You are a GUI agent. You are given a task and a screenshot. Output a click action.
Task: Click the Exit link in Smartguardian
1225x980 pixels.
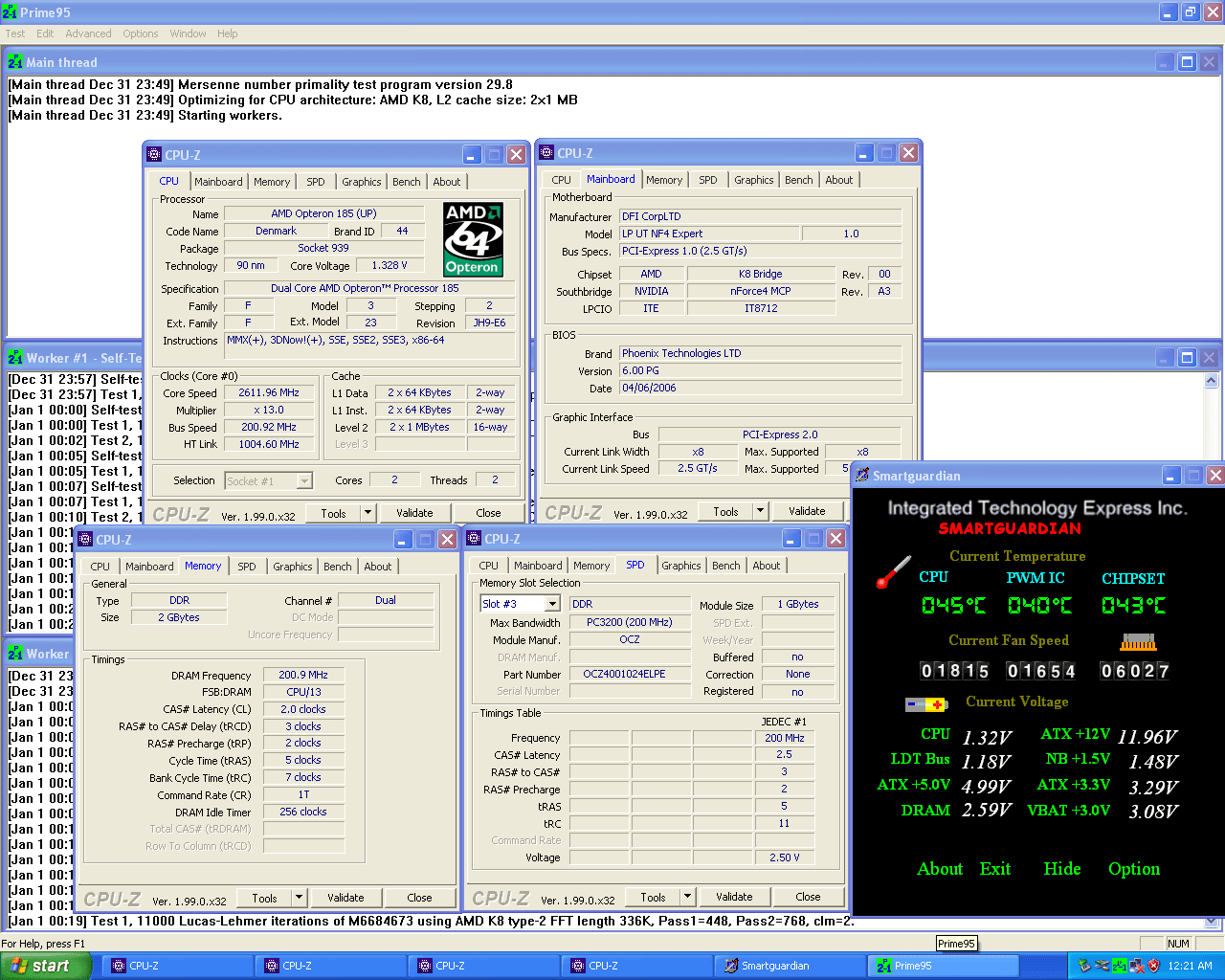coord(995,869)
